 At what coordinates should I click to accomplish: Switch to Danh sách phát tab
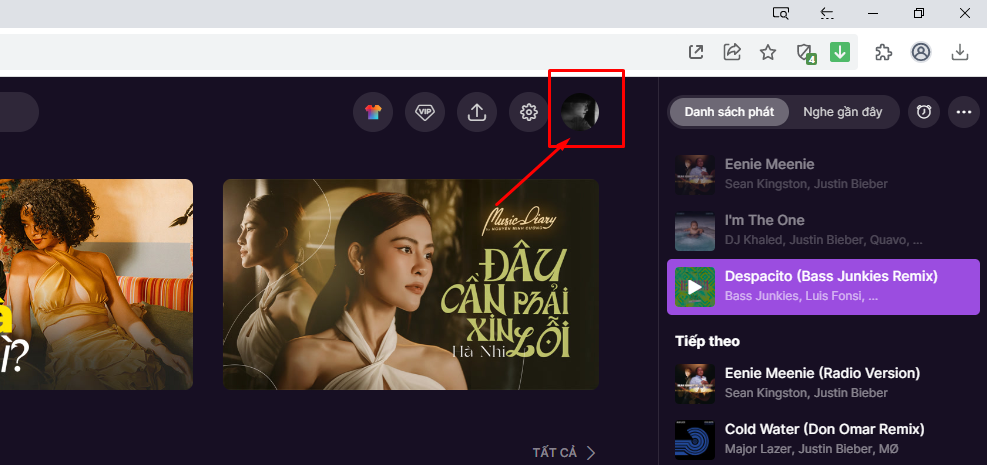(729, 112)
